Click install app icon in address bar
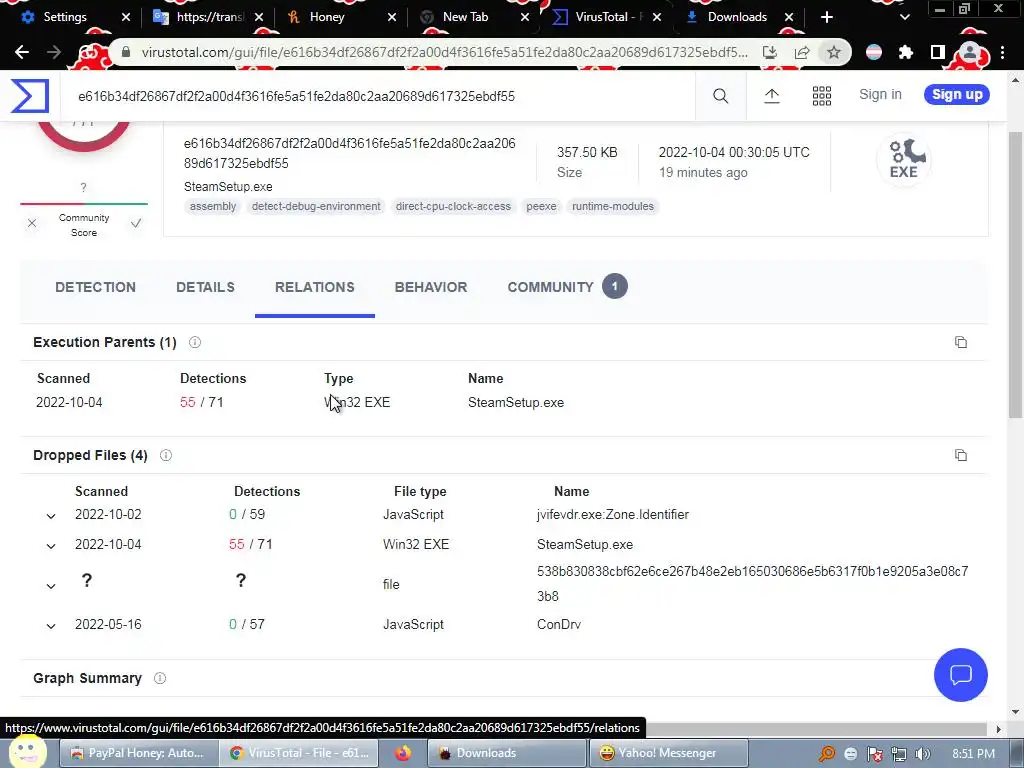 [770, 52]
